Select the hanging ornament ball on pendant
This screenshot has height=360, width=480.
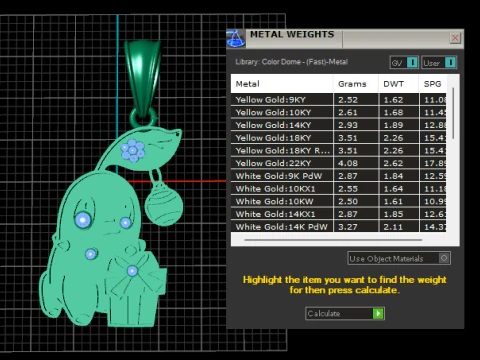pos(164,204)
